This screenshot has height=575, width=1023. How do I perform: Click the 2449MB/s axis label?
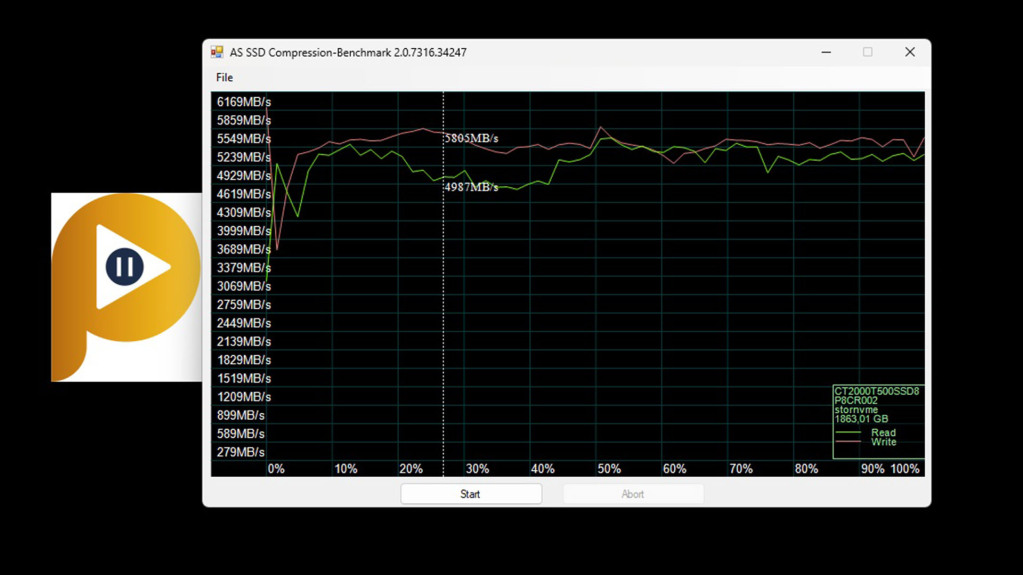243,323
